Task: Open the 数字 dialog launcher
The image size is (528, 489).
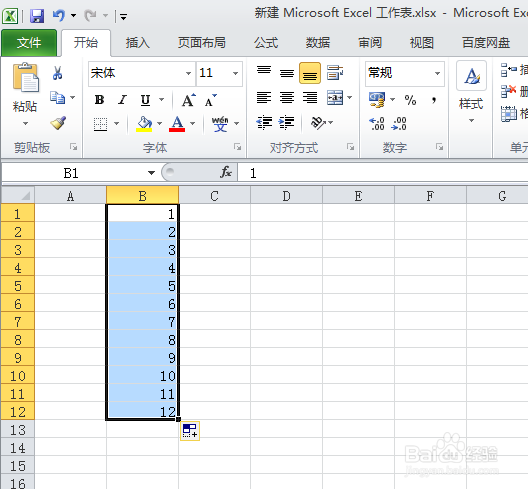Action: point(439,147)
